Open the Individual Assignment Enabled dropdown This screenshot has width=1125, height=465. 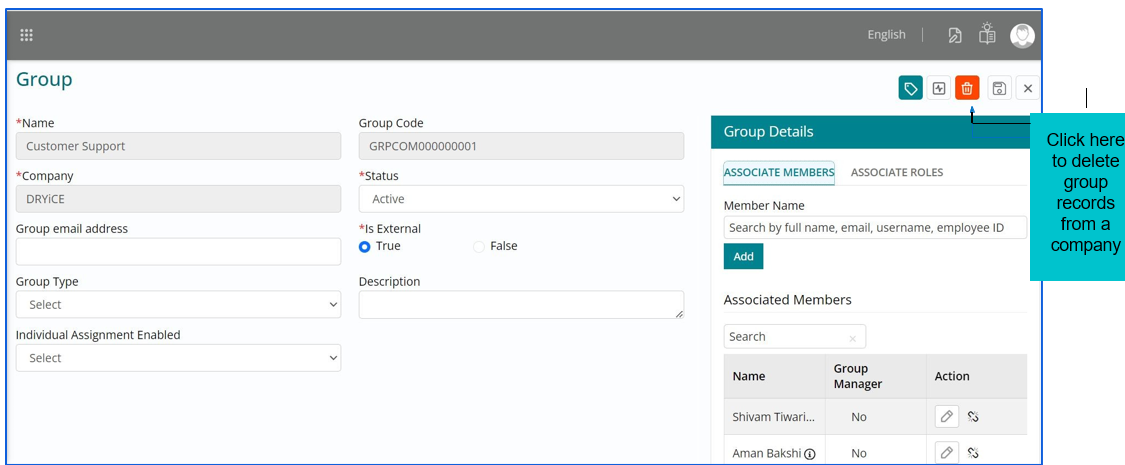[178, 358]
